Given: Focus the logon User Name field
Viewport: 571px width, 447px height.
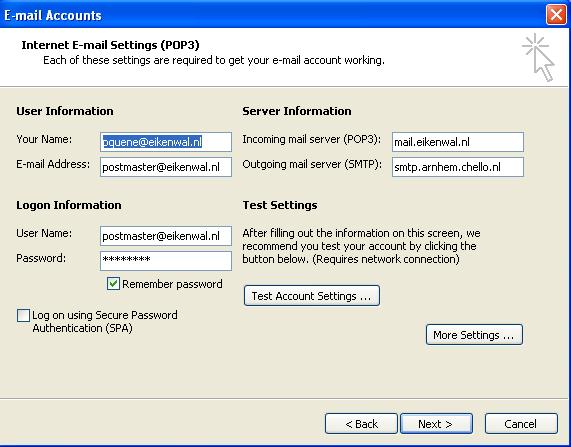Looking at the screenshot, I should click(166, 236).
